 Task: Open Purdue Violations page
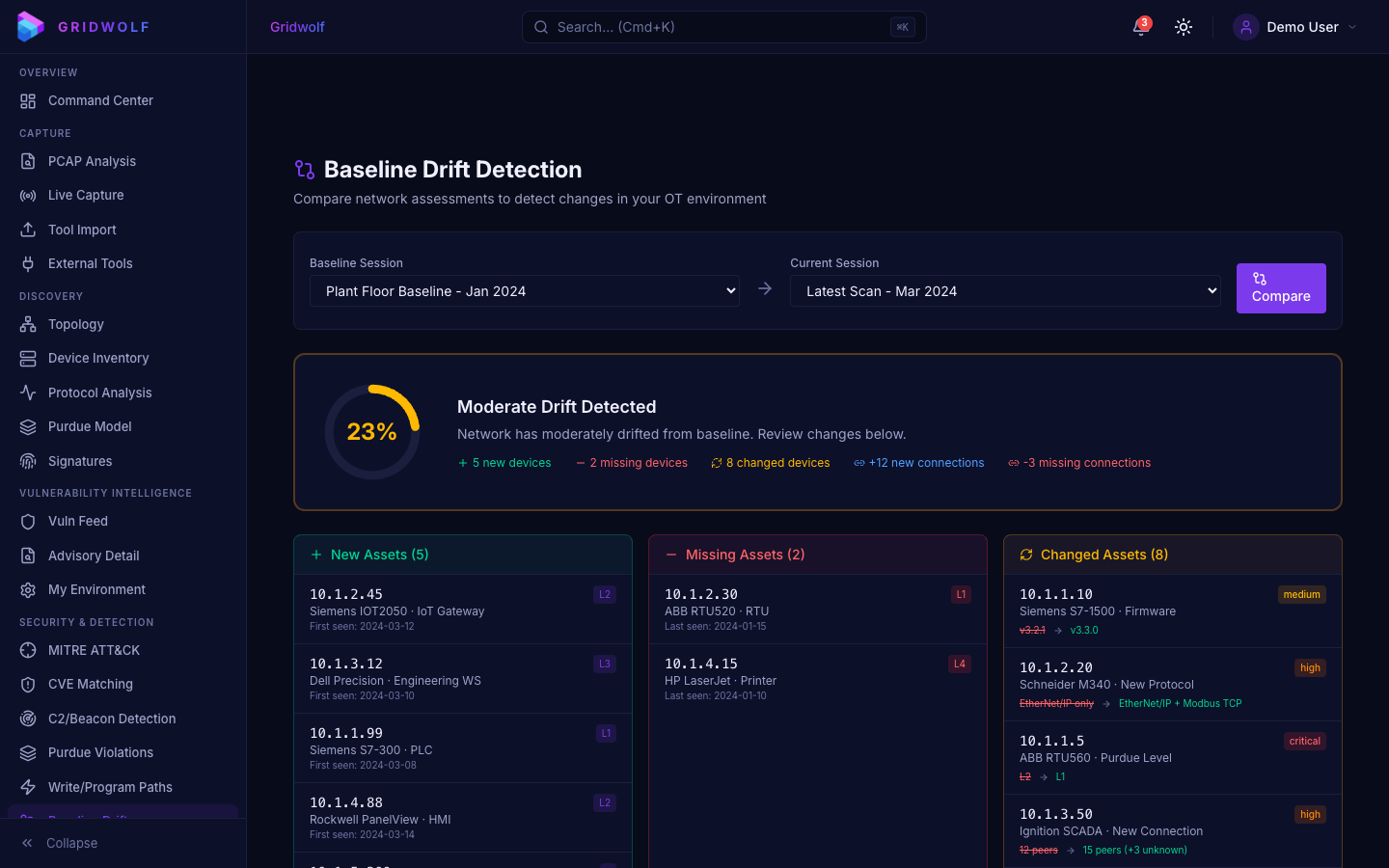pyautogui.click(x=123, y=753)
